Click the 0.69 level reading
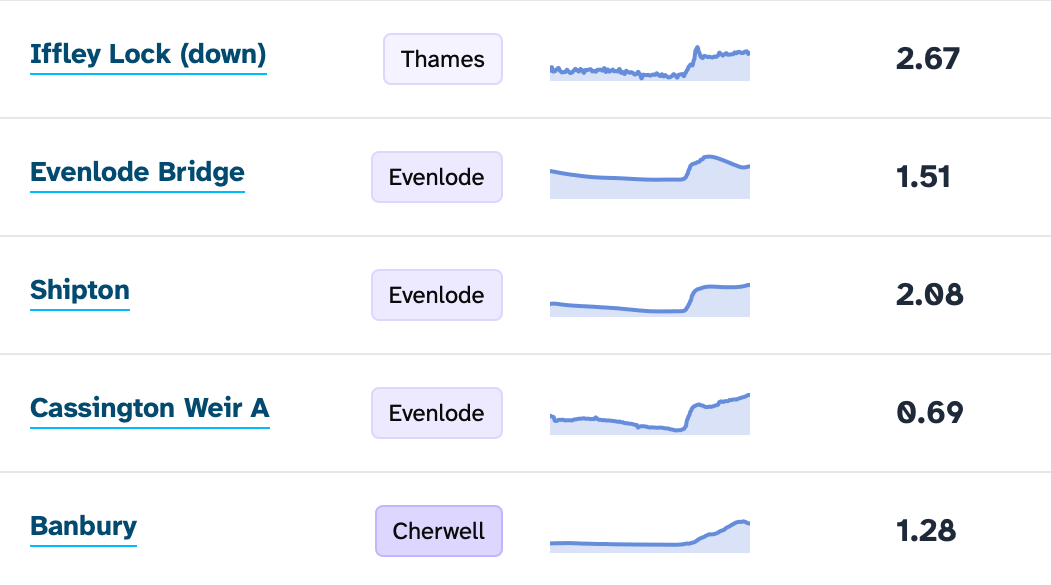Viewport: 1051px width, 585px height. coord(930,413)
